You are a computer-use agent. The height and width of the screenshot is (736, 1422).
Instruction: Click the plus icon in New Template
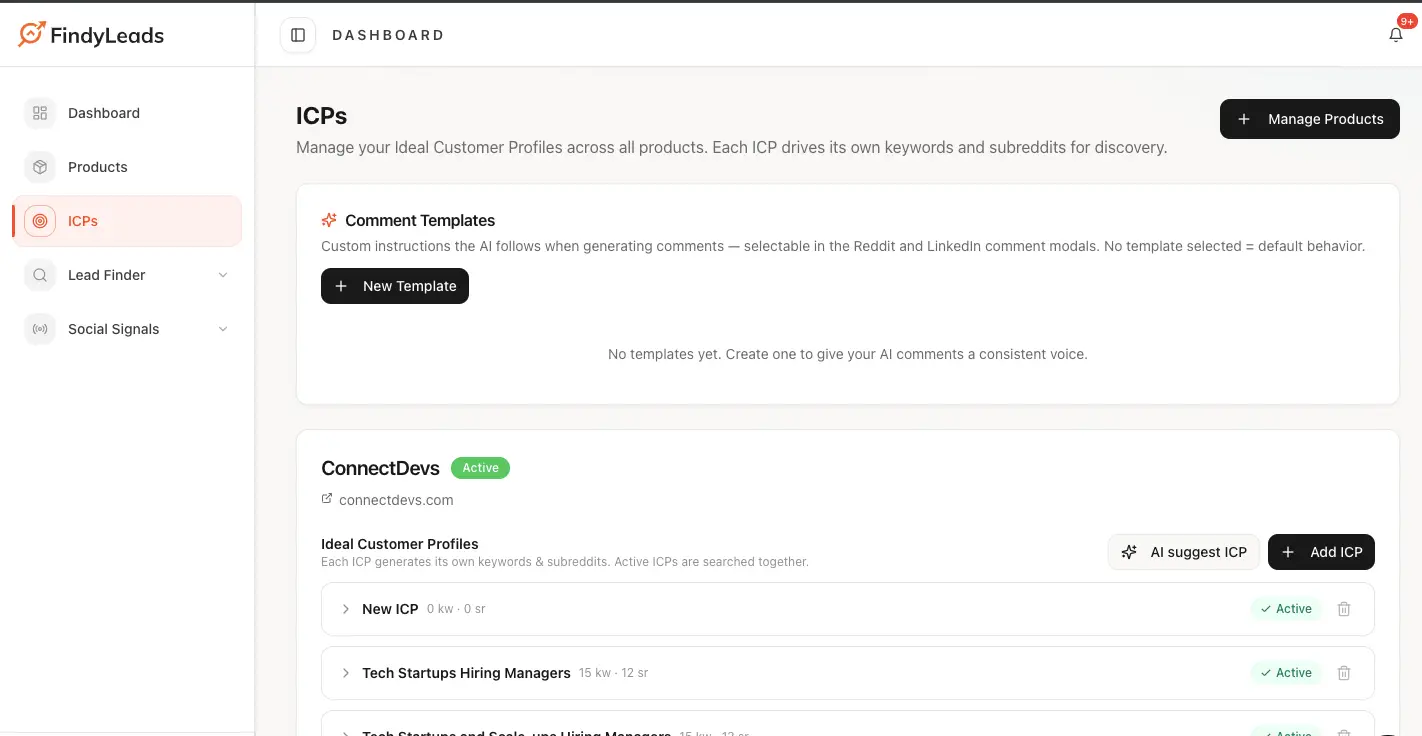[x=341, y=286]
